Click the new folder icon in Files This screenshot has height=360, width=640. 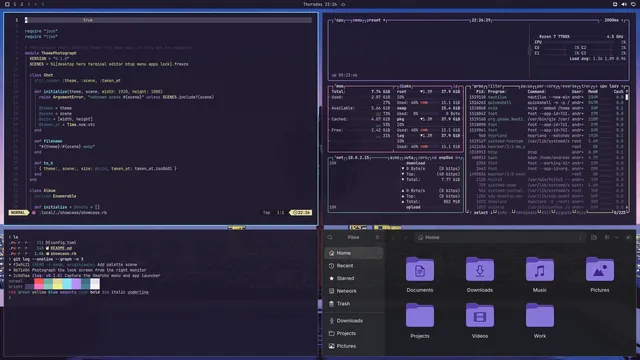tap(594, 238)
